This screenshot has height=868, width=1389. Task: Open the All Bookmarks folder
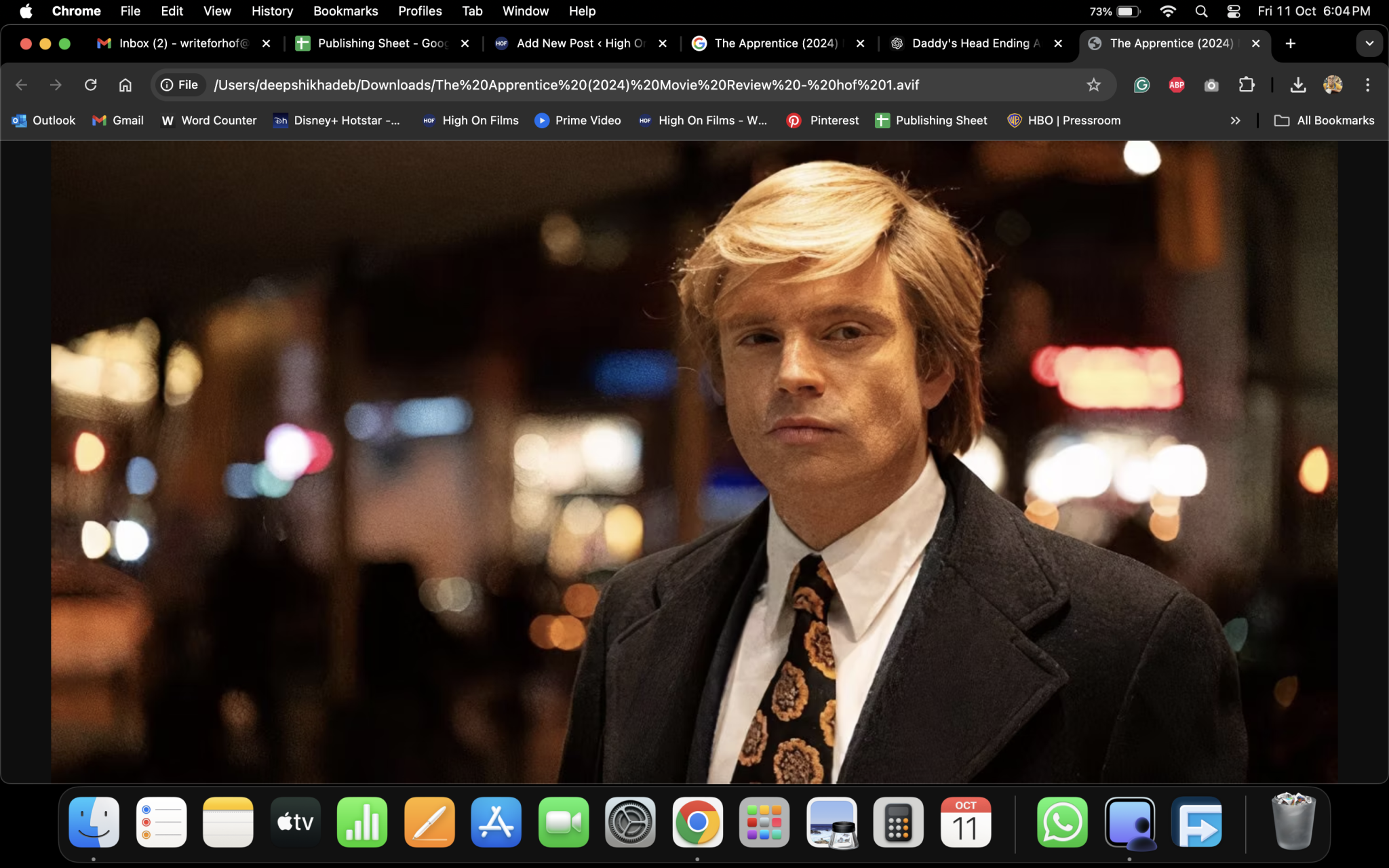coord(1324,121)
